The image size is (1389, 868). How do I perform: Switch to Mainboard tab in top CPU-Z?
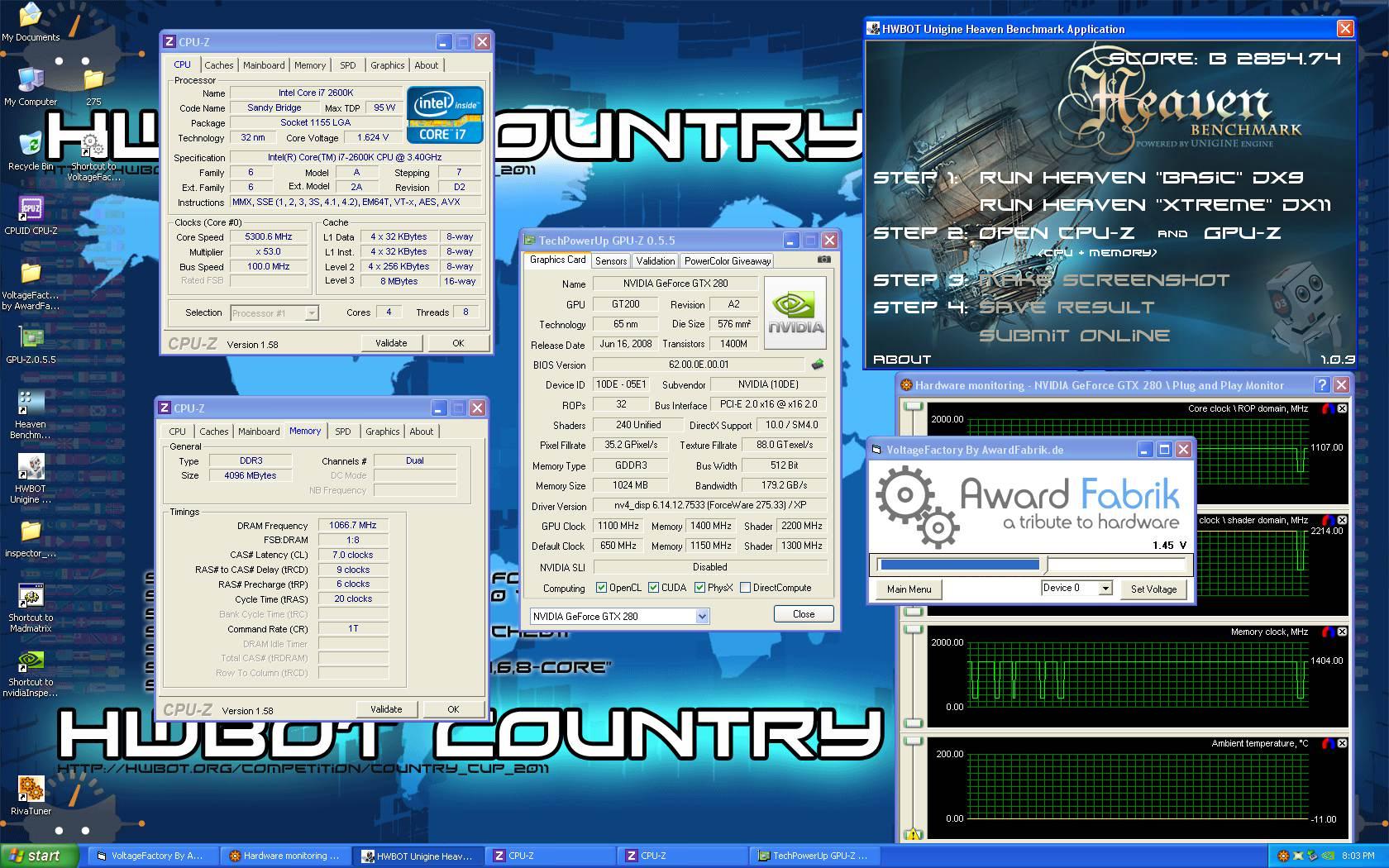264,65
